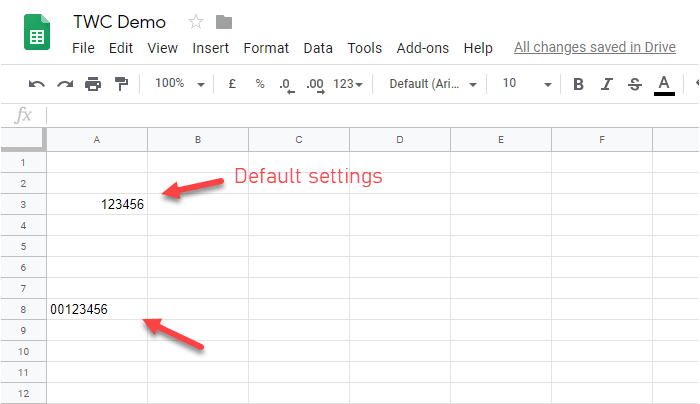700x404 pixels.
Task: Select column A header
Action: [x=97, y=140]
